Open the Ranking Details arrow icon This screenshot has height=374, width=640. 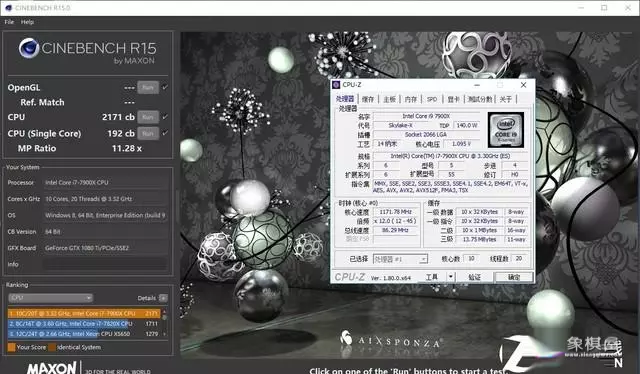coord(163,298)
